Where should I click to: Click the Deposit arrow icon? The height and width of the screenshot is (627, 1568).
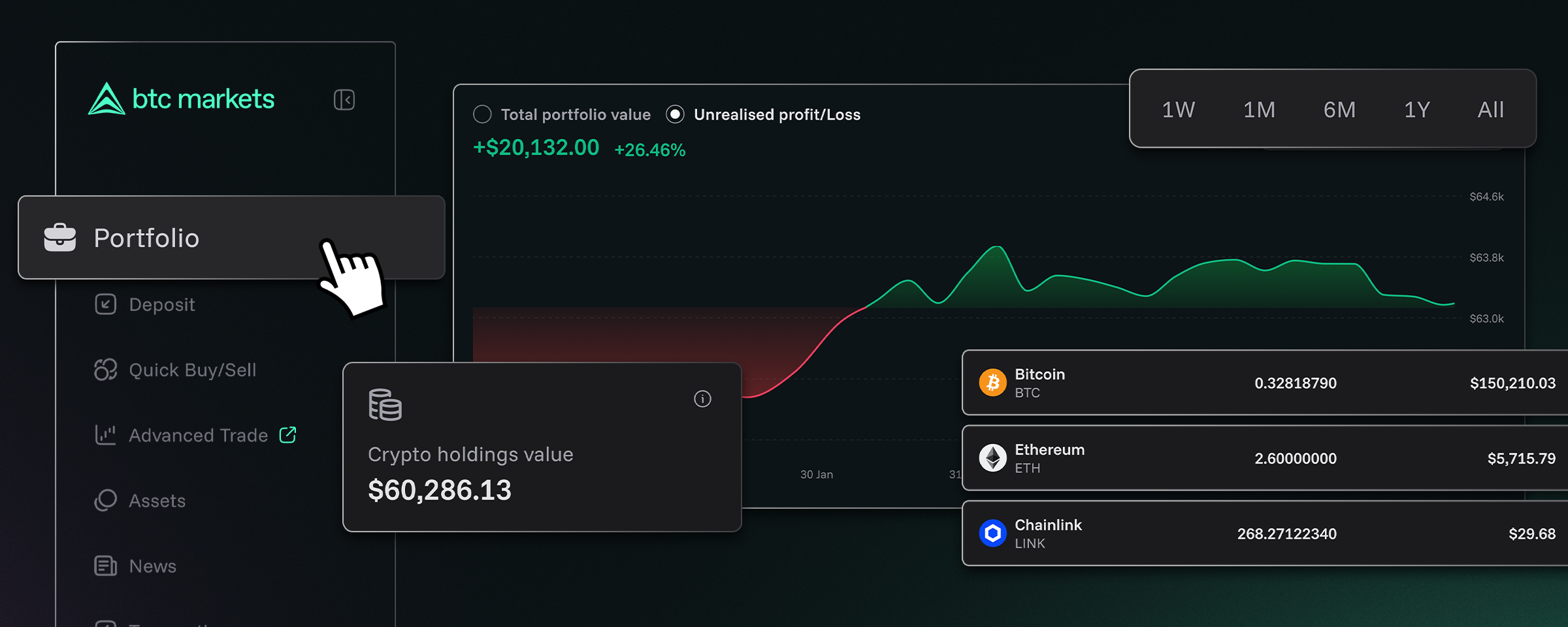click(x=106, y=304)
